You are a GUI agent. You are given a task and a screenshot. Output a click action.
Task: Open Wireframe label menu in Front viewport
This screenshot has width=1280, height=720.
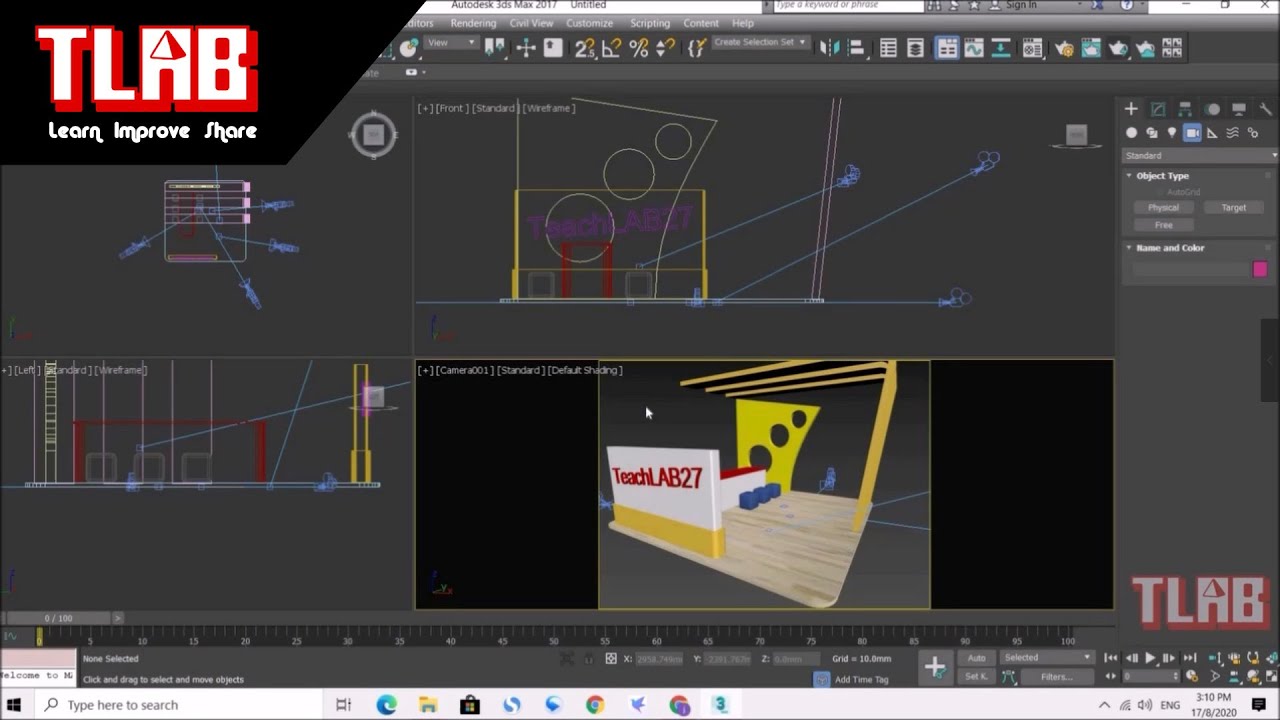point(548,108)
